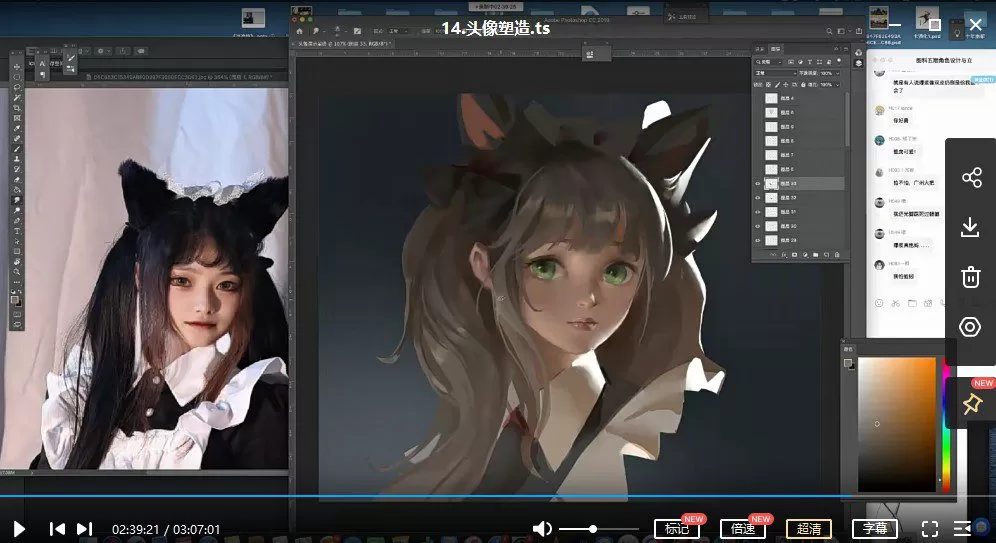Switch to the 图层 panel tab
996x543 pixels.
pyautogui.click(x=776, y=49)
